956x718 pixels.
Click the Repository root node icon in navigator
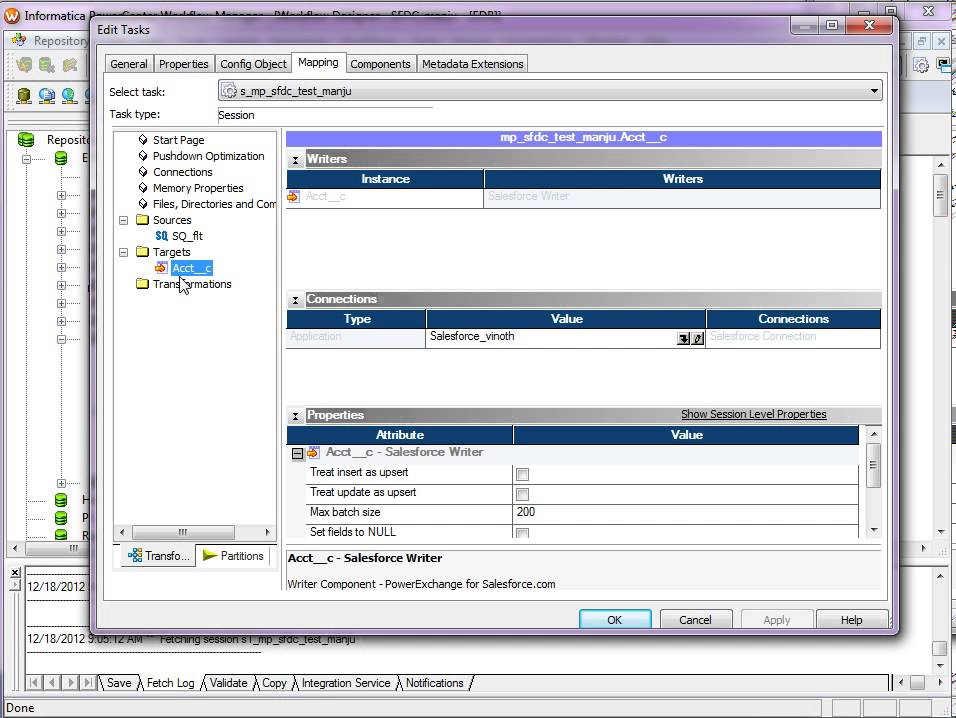pyautogui.click(x=26, y=140)
